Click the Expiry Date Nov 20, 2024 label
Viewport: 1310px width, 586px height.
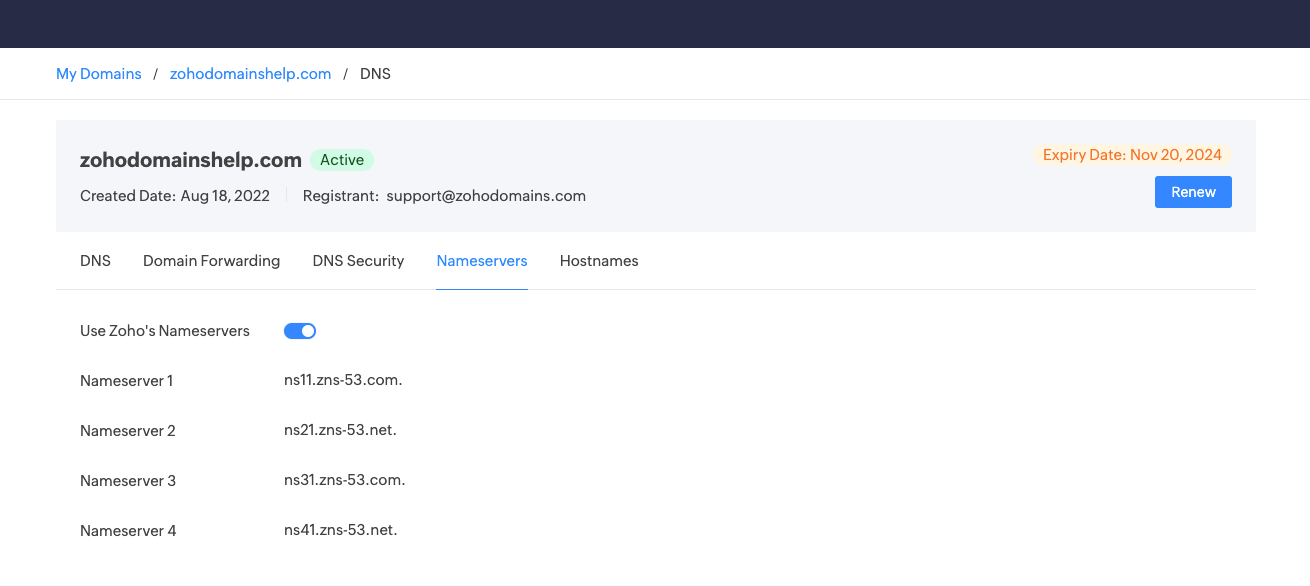pos(1132,155)
